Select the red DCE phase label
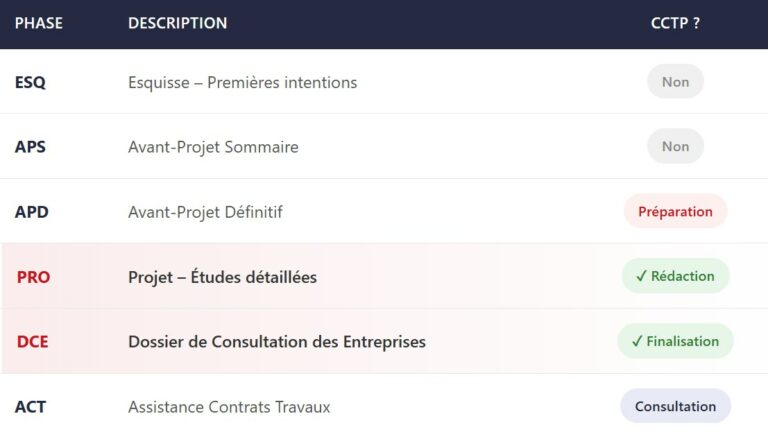 point(32,342)
